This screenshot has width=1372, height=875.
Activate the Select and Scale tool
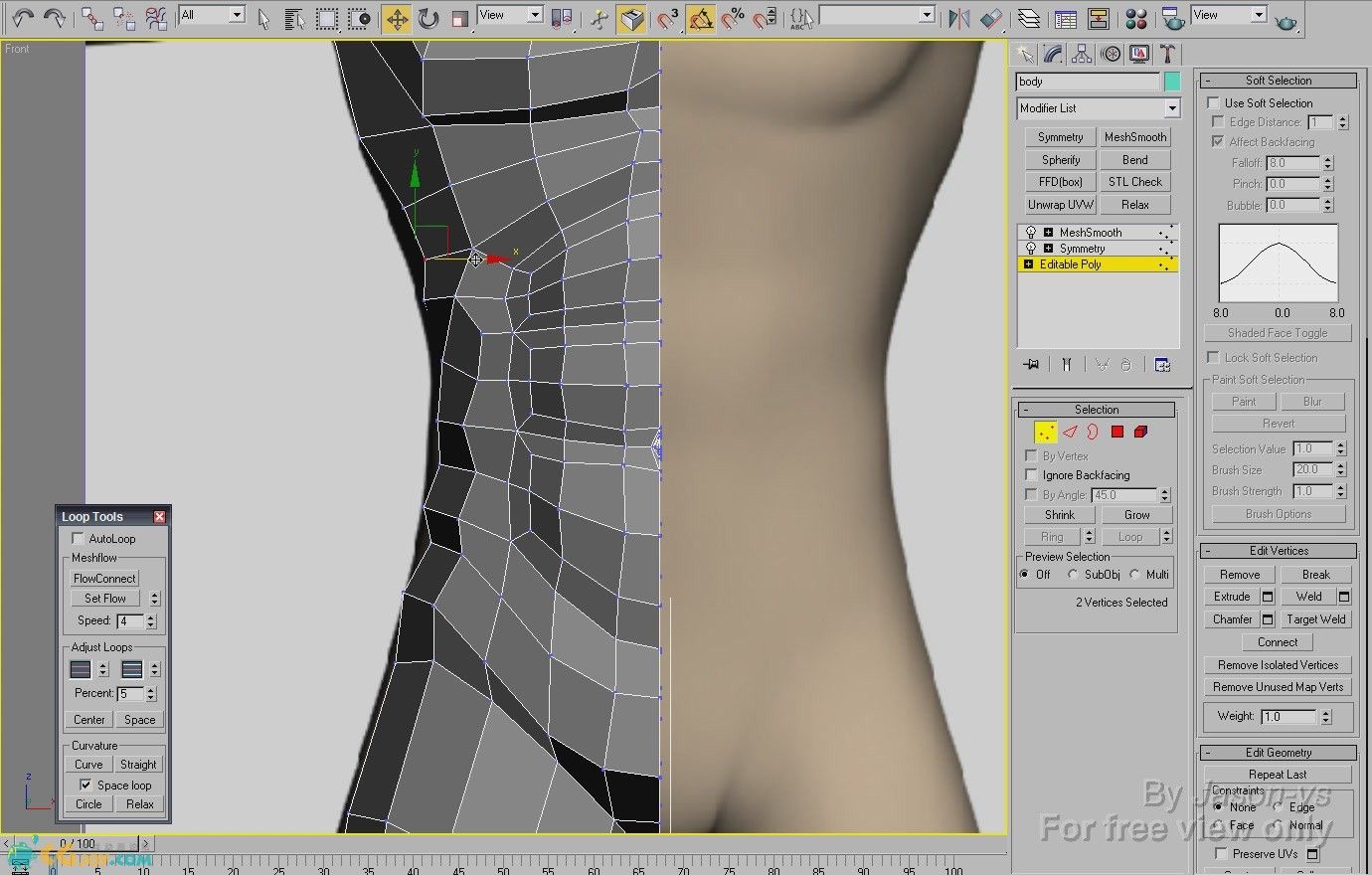pos(459,18)
